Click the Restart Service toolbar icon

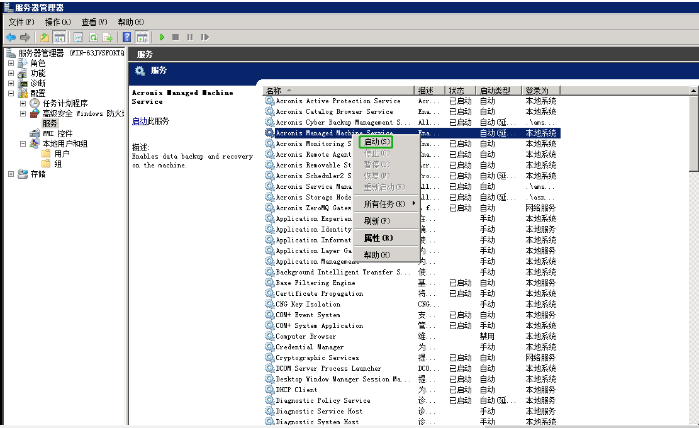[x=203, y=37]
